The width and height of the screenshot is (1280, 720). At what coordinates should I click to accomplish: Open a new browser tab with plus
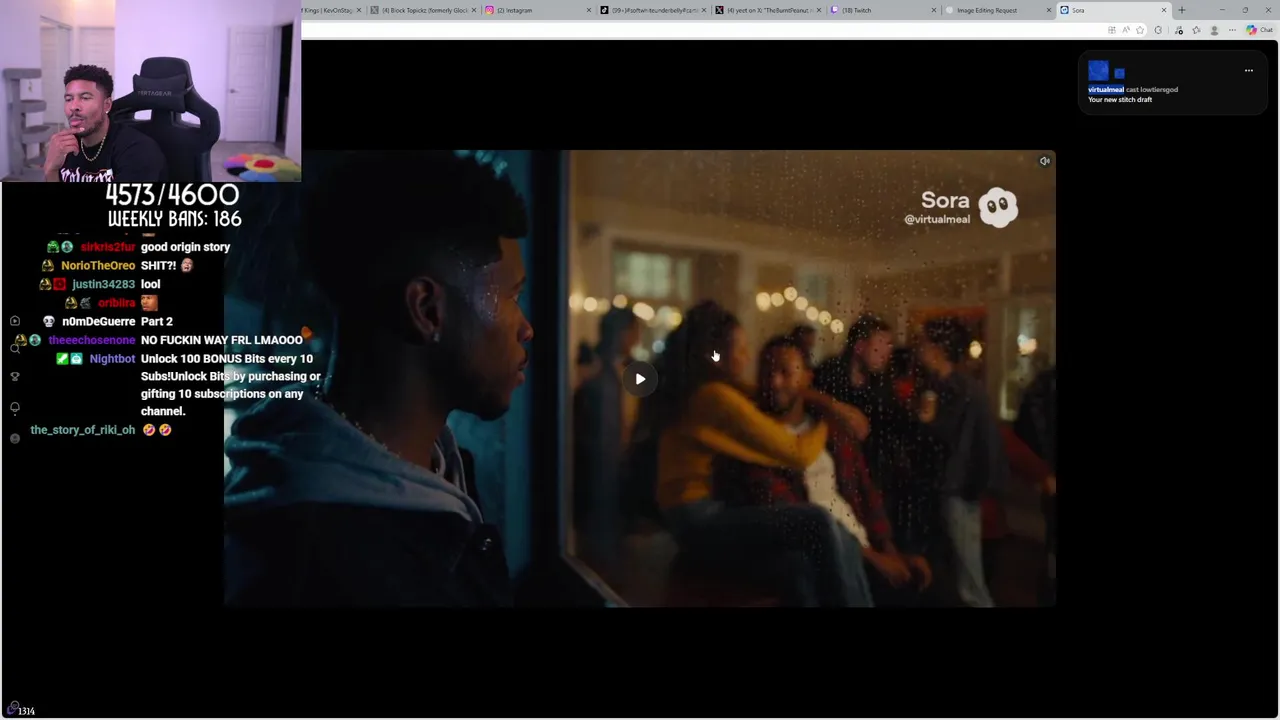point(1181,10)
